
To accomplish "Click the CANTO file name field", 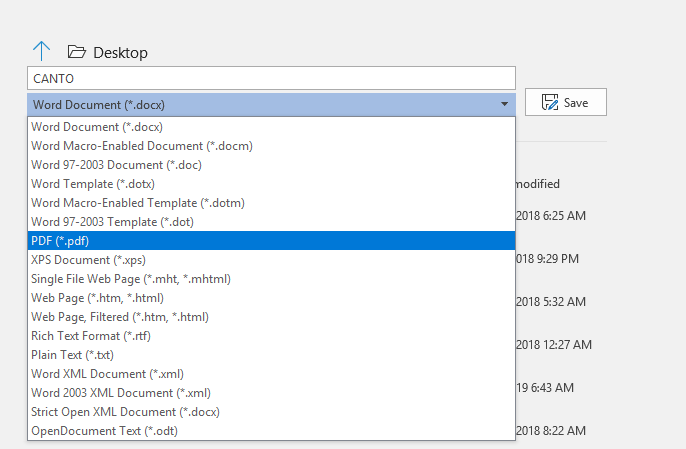I will click(271, 78).
